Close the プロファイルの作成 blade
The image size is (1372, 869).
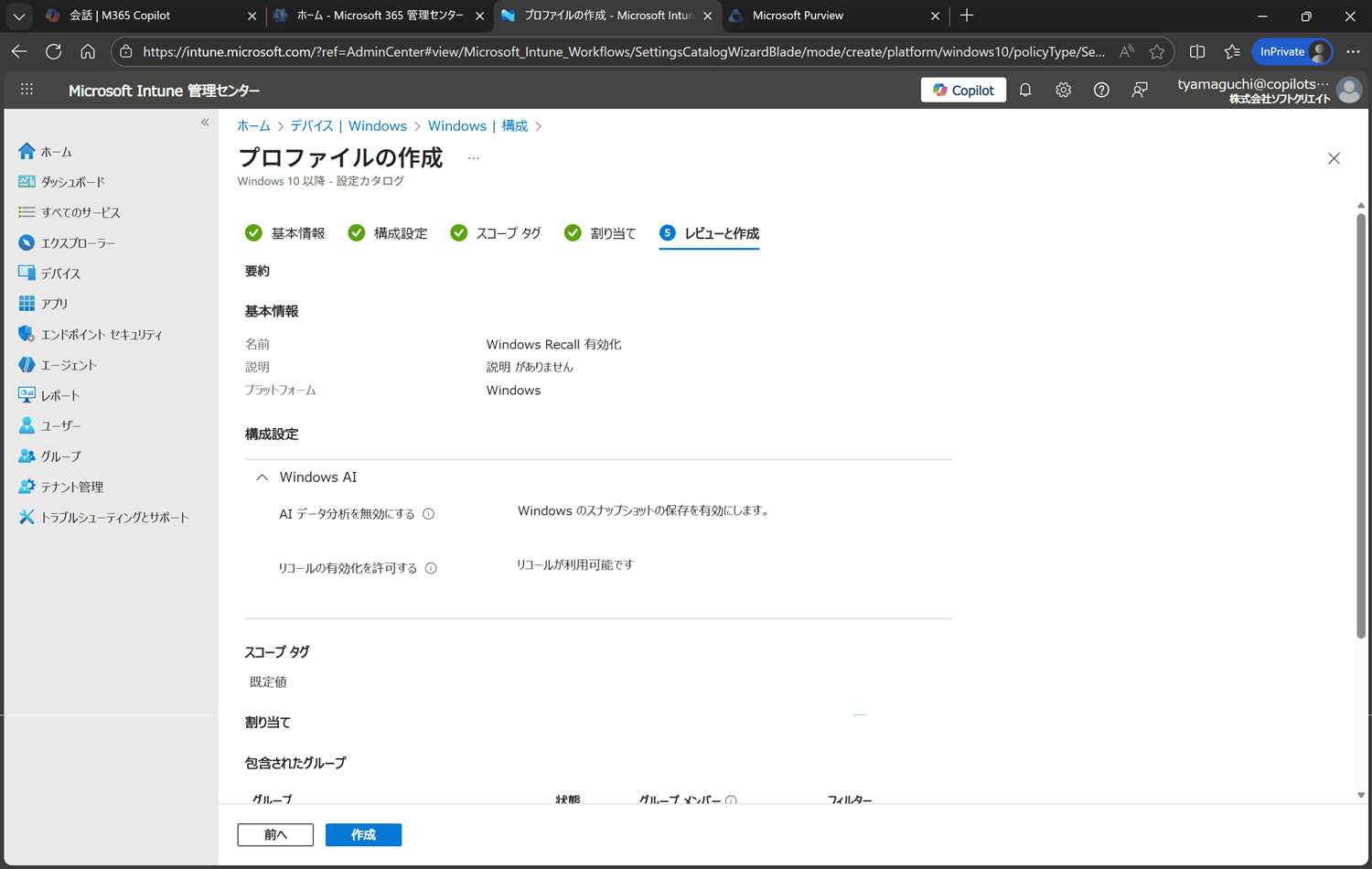point(1334,158)
